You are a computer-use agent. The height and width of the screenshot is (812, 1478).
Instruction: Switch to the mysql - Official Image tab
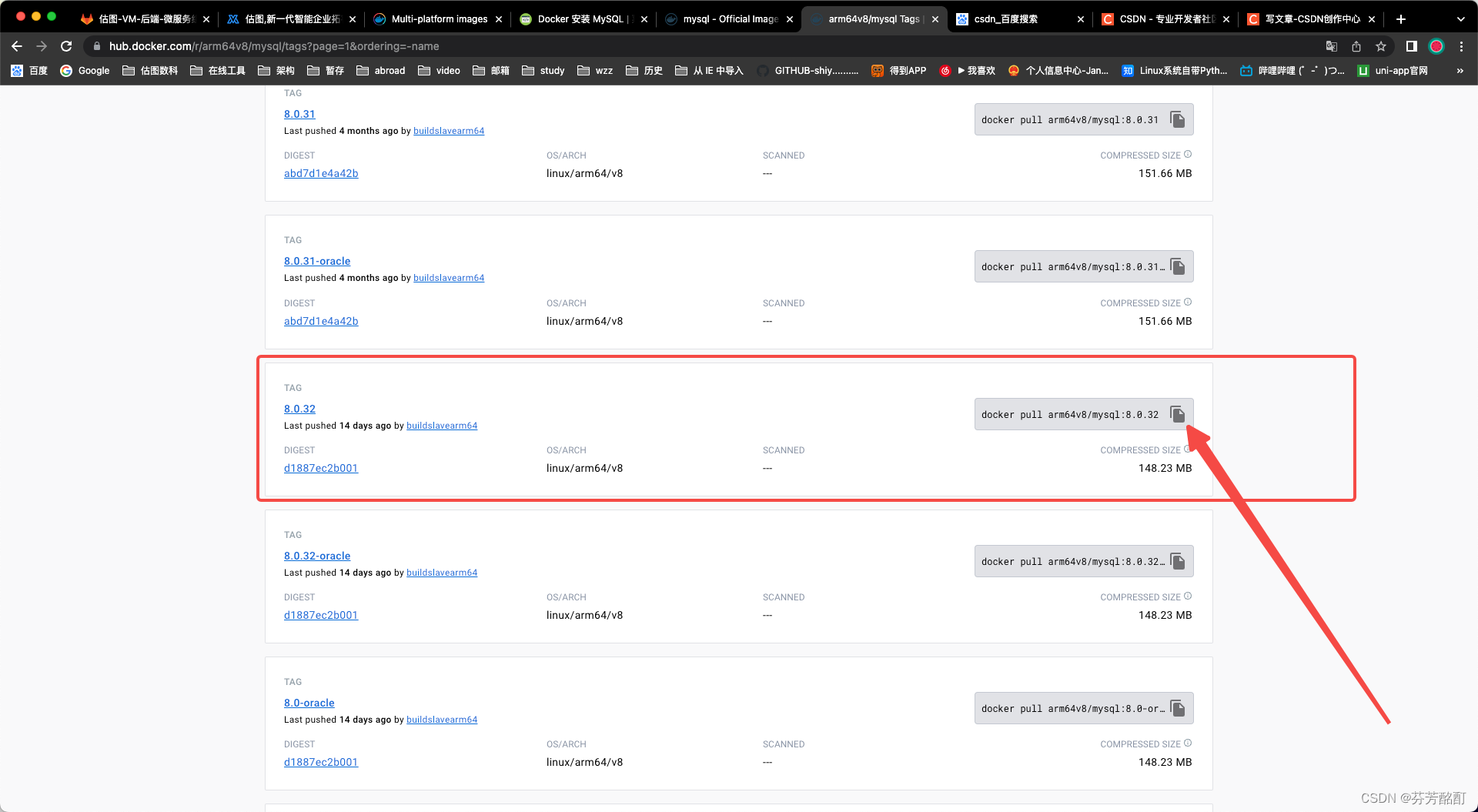coord(730,19)
